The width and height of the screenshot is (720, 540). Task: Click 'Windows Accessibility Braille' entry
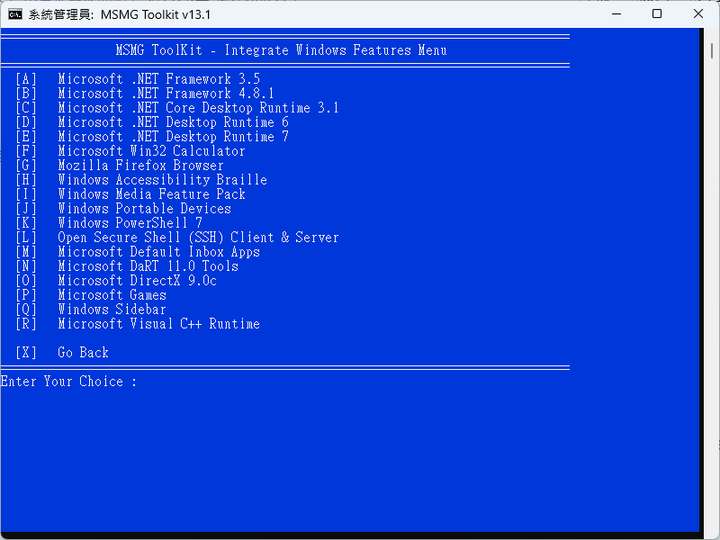click(163, 180)
